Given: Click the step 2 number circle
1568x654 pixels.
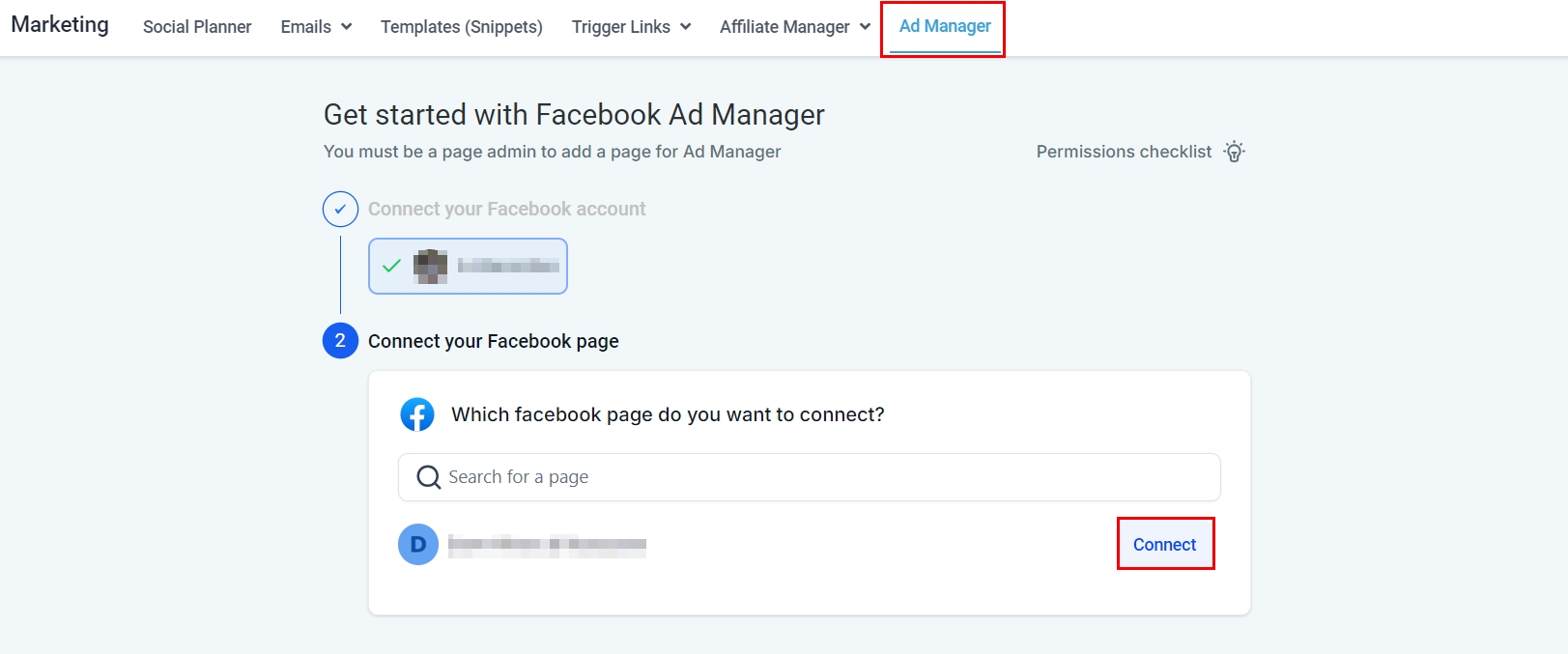Looking at the screenshot, I should [340, 341].
